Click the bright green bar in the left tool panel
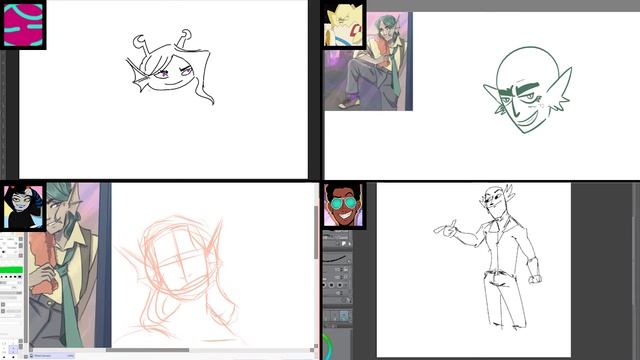Screen dimensions: 640x360 (11, 270)
